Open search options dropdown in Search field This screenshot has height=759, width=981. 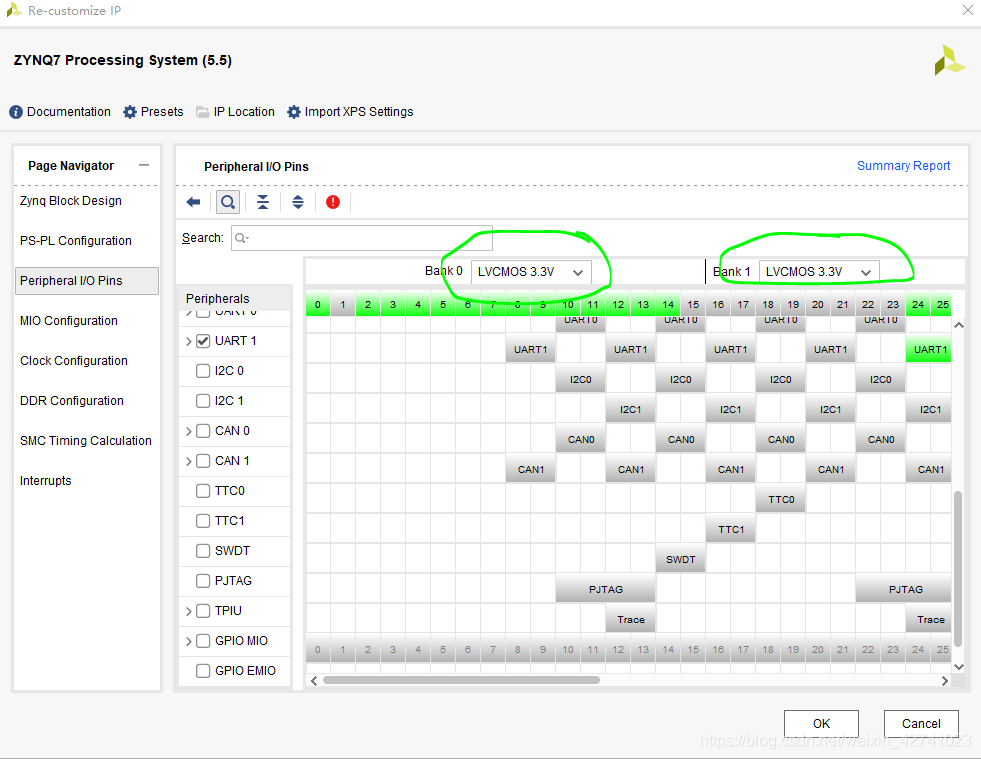point(241,238)
